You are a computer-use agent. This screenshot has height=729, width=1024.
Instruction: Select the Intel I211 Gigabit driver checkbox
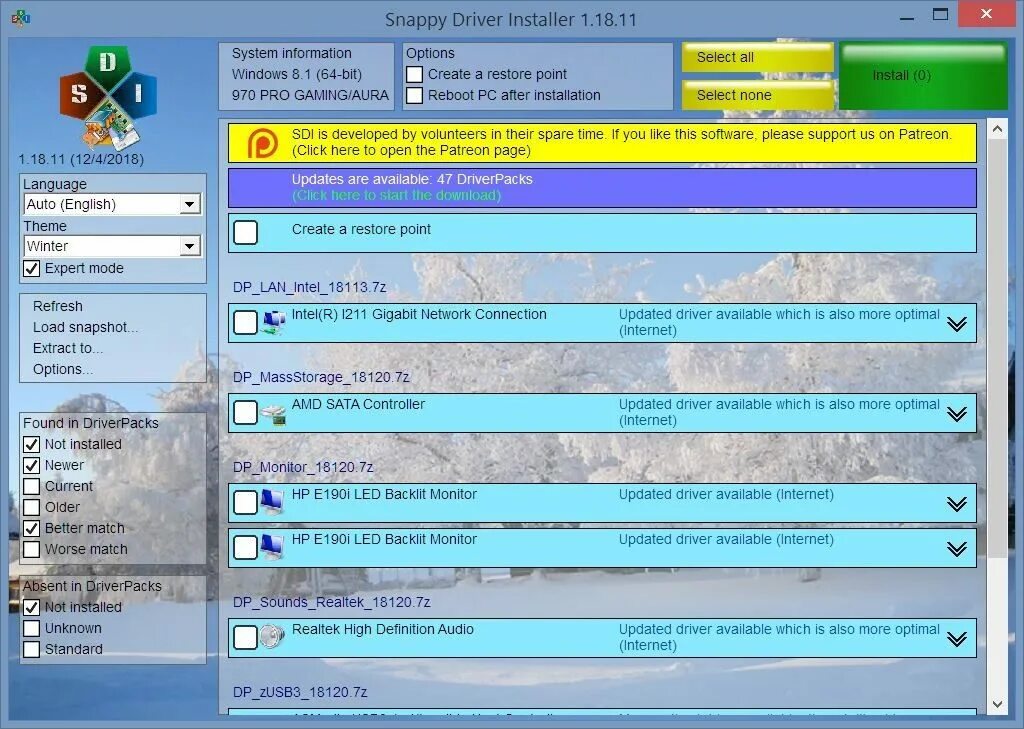(x=246, y=322)
